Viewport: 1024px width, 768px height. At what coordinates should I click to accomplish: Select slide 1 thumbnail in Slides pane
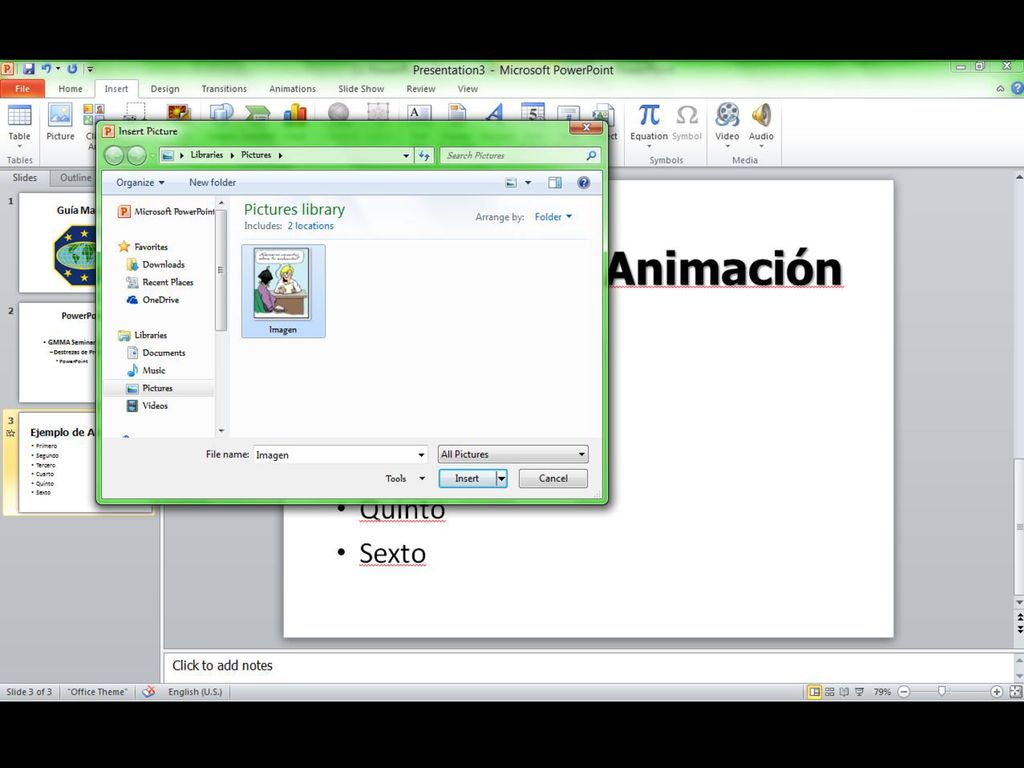coord(57,243)
